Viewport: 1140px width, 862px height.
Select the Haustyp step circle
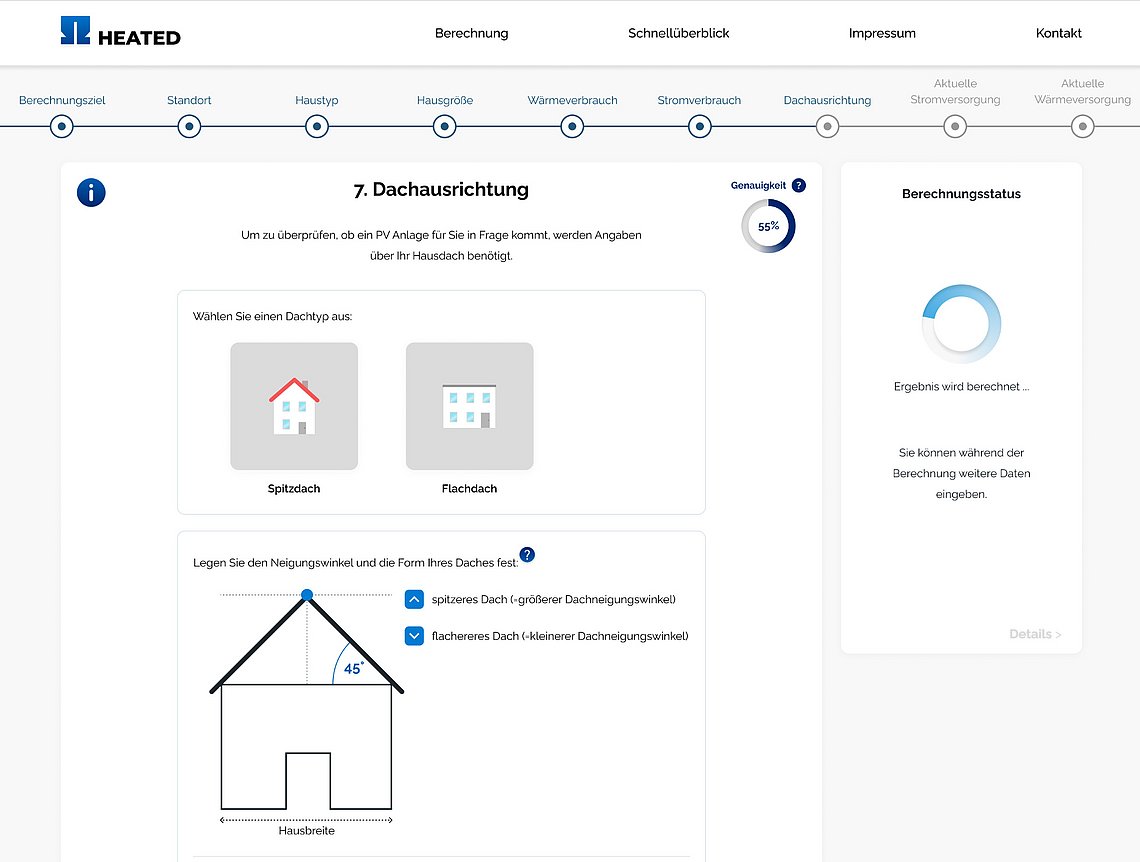point(317,127)
